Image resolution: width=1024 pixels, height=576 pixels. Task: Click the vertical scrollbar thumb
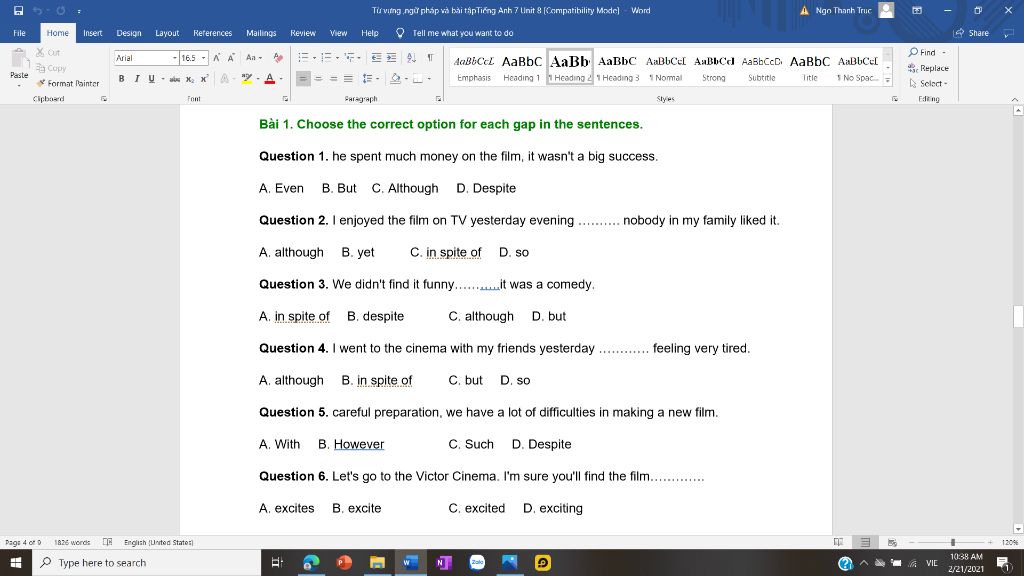[x=1018, y=316]
